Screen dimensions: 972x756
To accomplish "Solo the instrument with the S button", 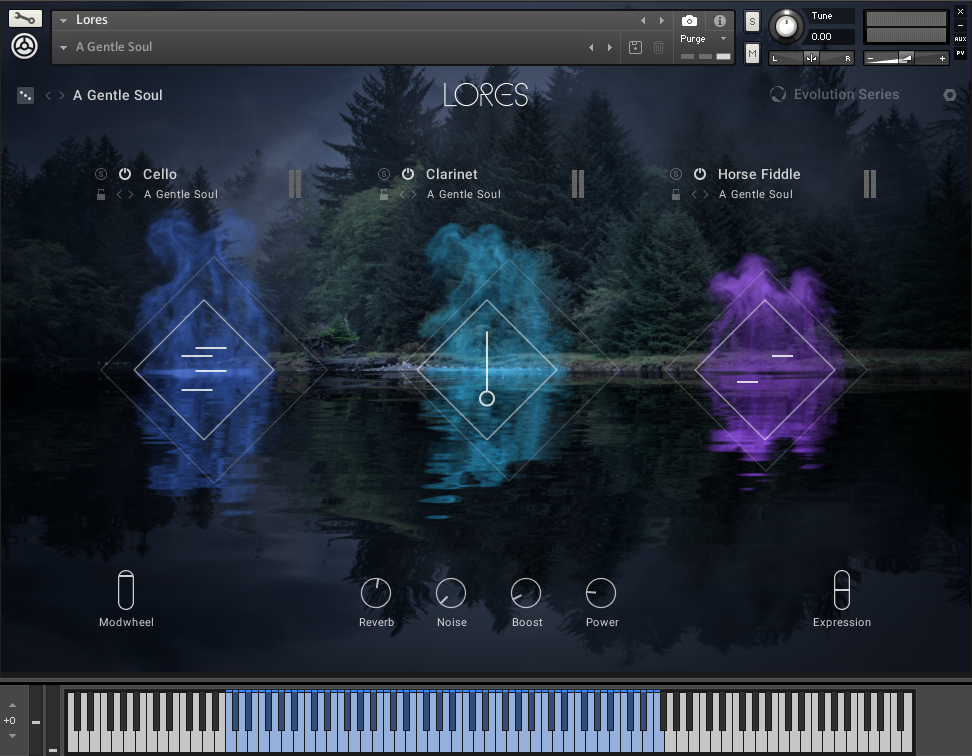I will click(752, 22).
